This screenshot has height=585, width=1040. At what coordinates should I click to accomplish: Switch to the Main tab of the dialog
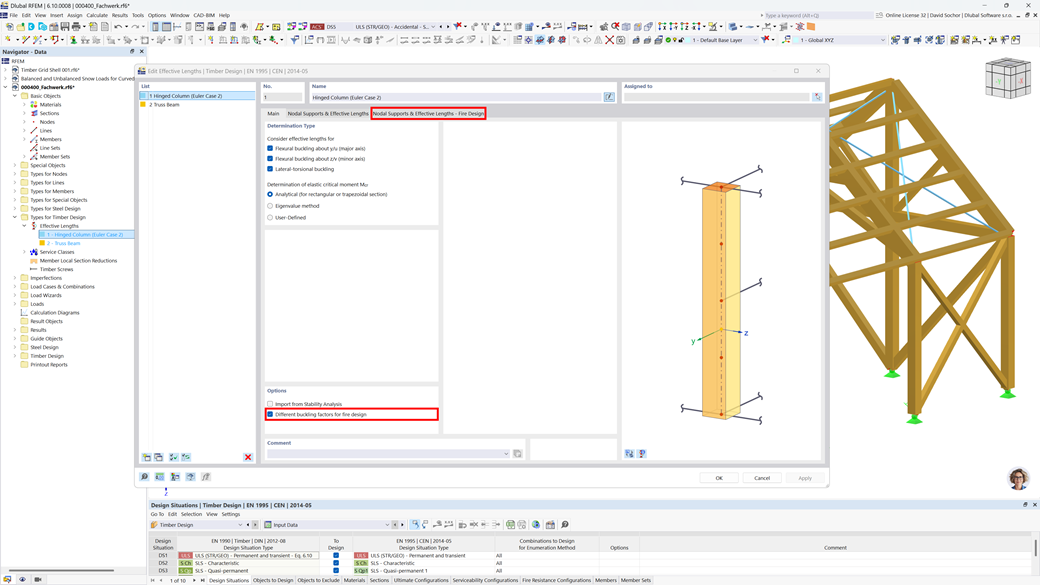(x=272, y=114)
